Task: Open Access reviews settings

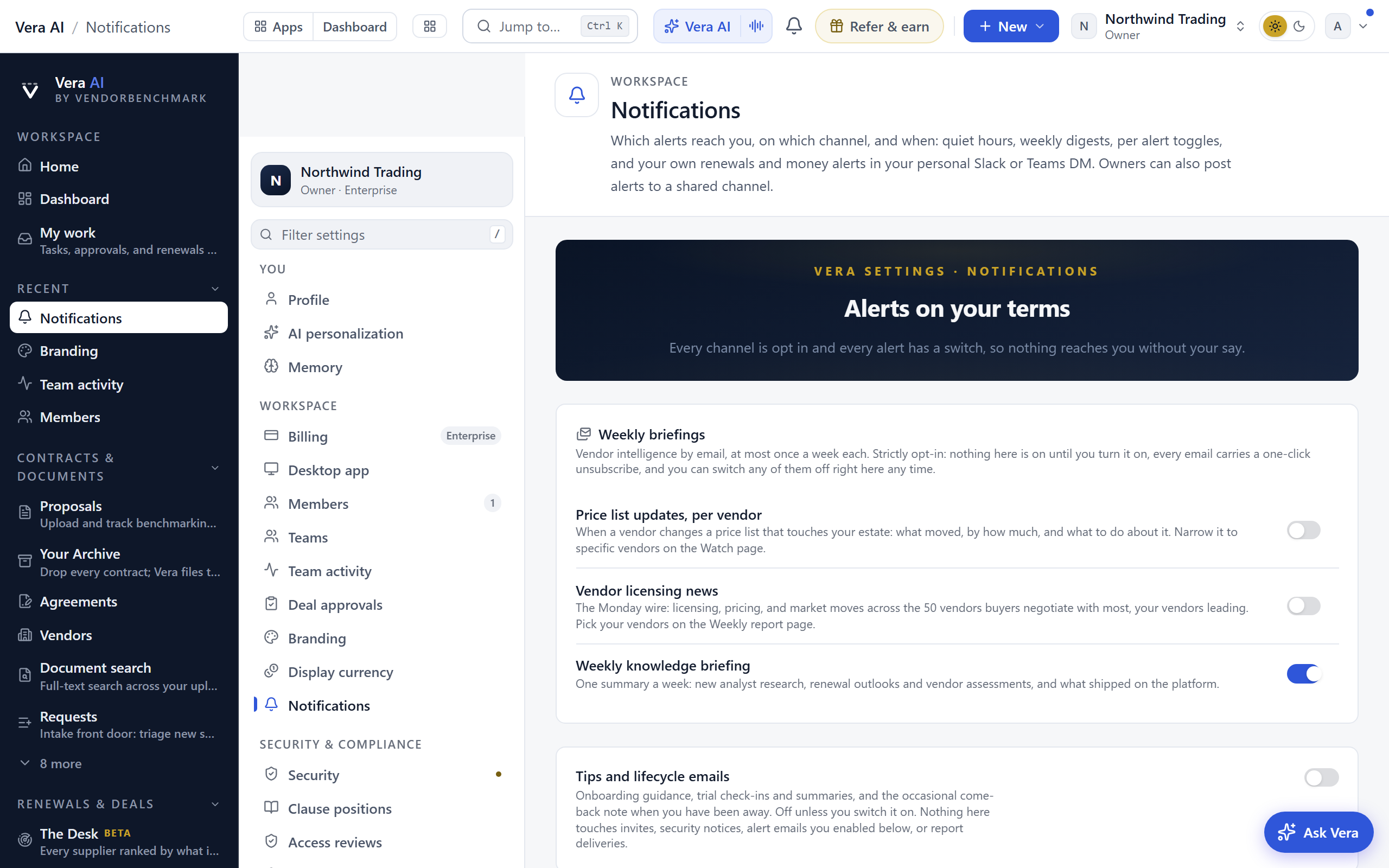Action: (x=381, y=842)
